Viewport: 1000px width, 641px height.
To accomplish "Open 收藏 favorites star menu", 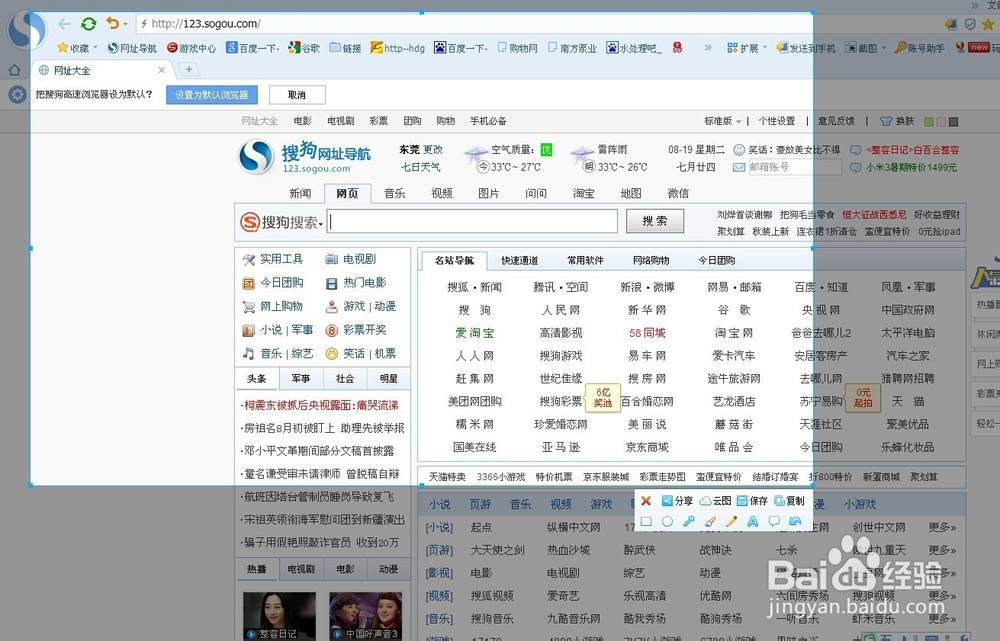I will click(x=77, y=48).
